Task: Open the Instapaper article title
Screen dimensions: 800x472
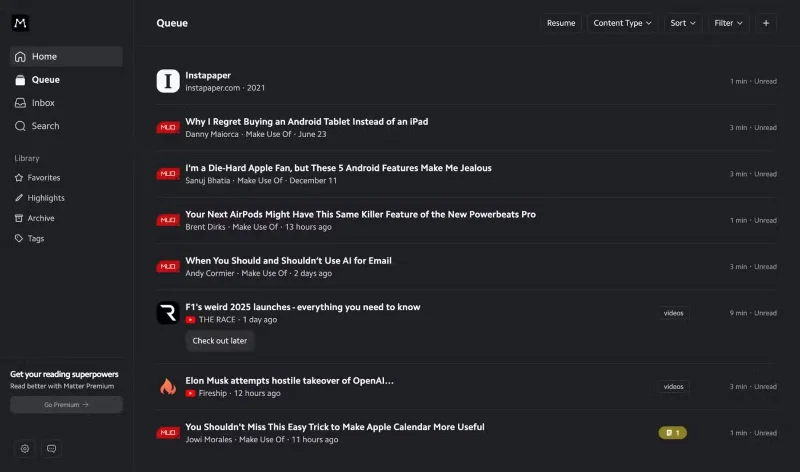Action: tap(208, 75)
